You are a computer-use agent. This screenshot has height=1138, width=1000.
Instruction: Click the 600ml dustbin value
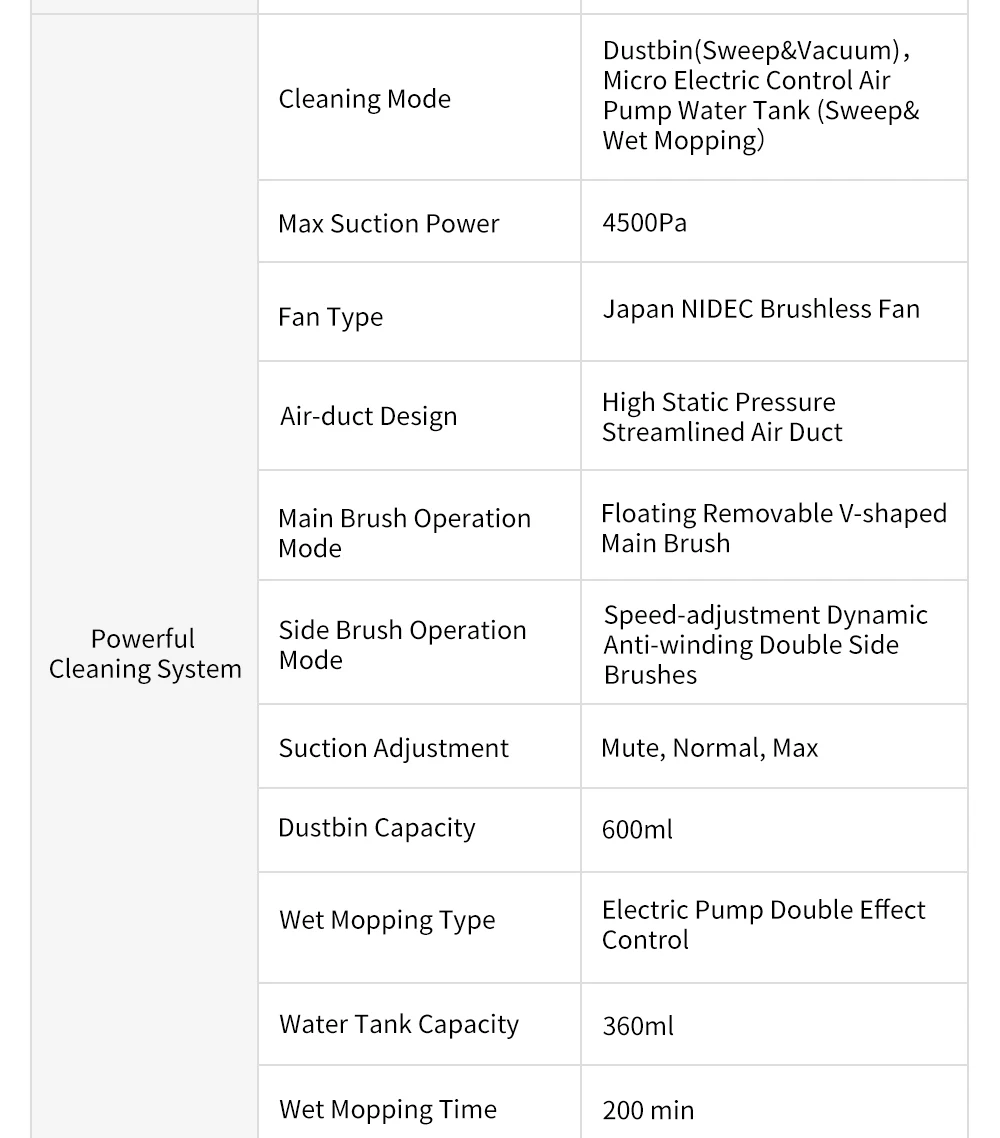[x=638, y=829]
